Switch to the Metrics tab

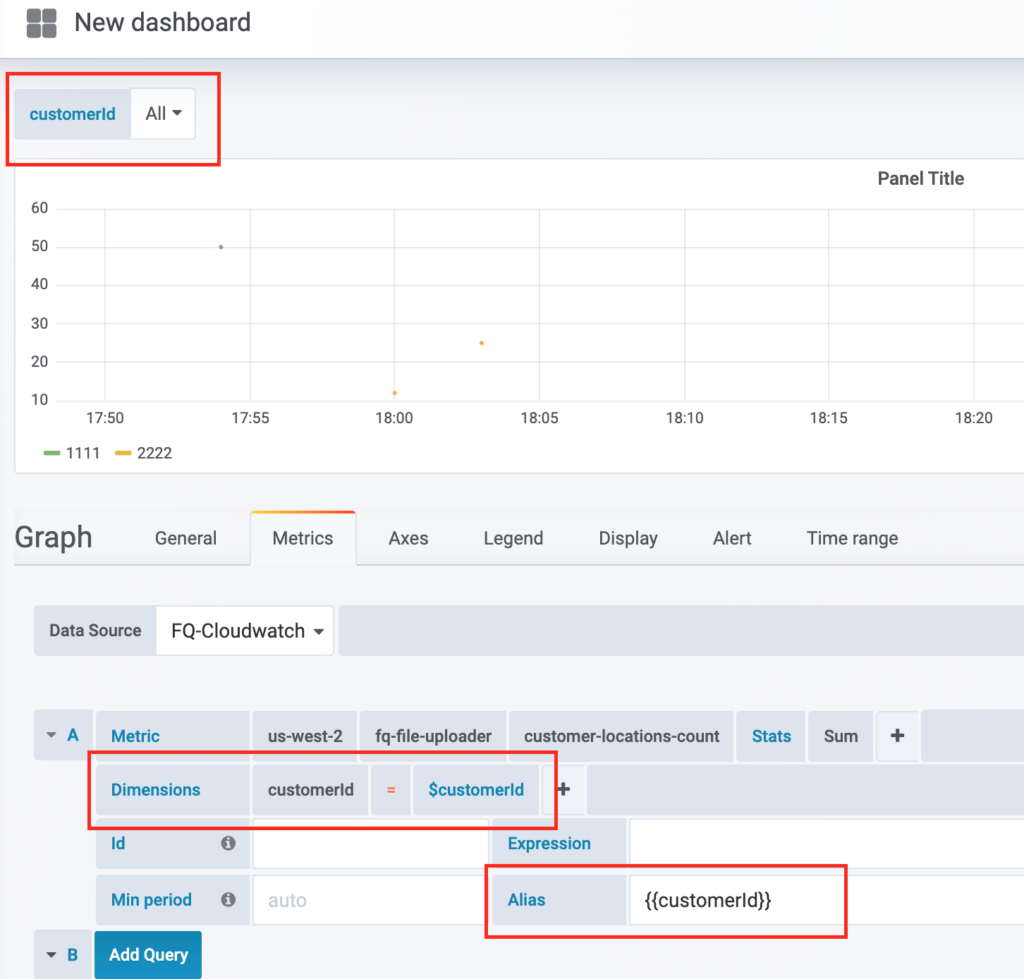click(x=303, y=538)
